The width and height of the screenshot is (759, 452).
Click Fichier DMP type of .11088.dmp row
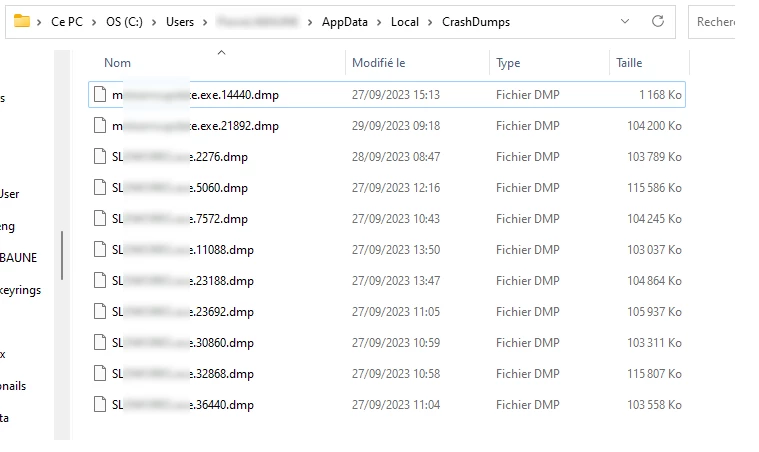pyautogui.click(x=528, y=250)
